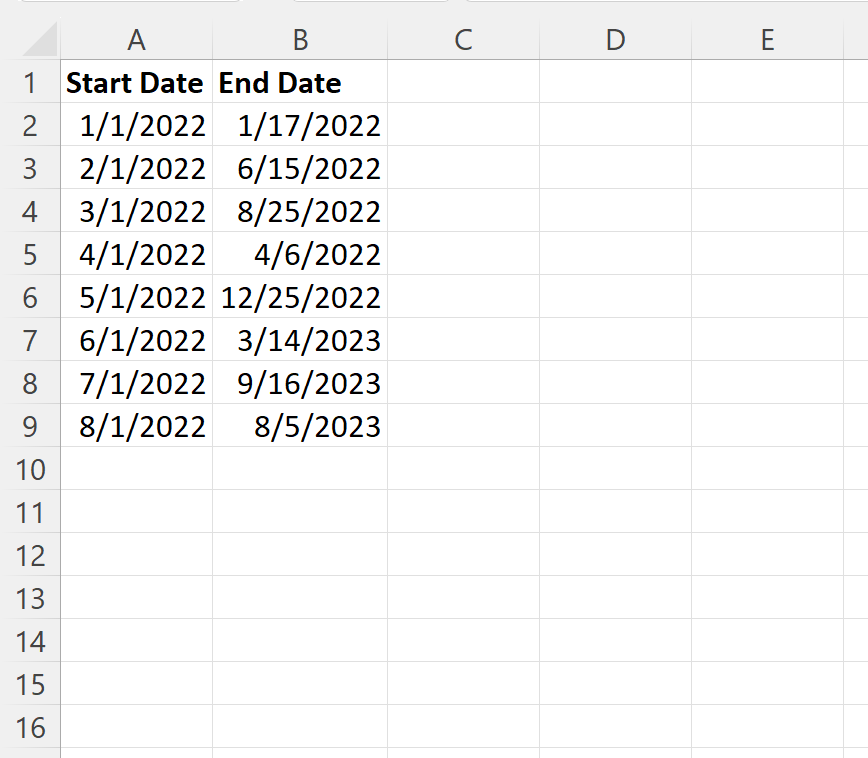Viewport: 868px width, 758px height.
Task: Click the Start Date header cell
Action: point(136,83)
